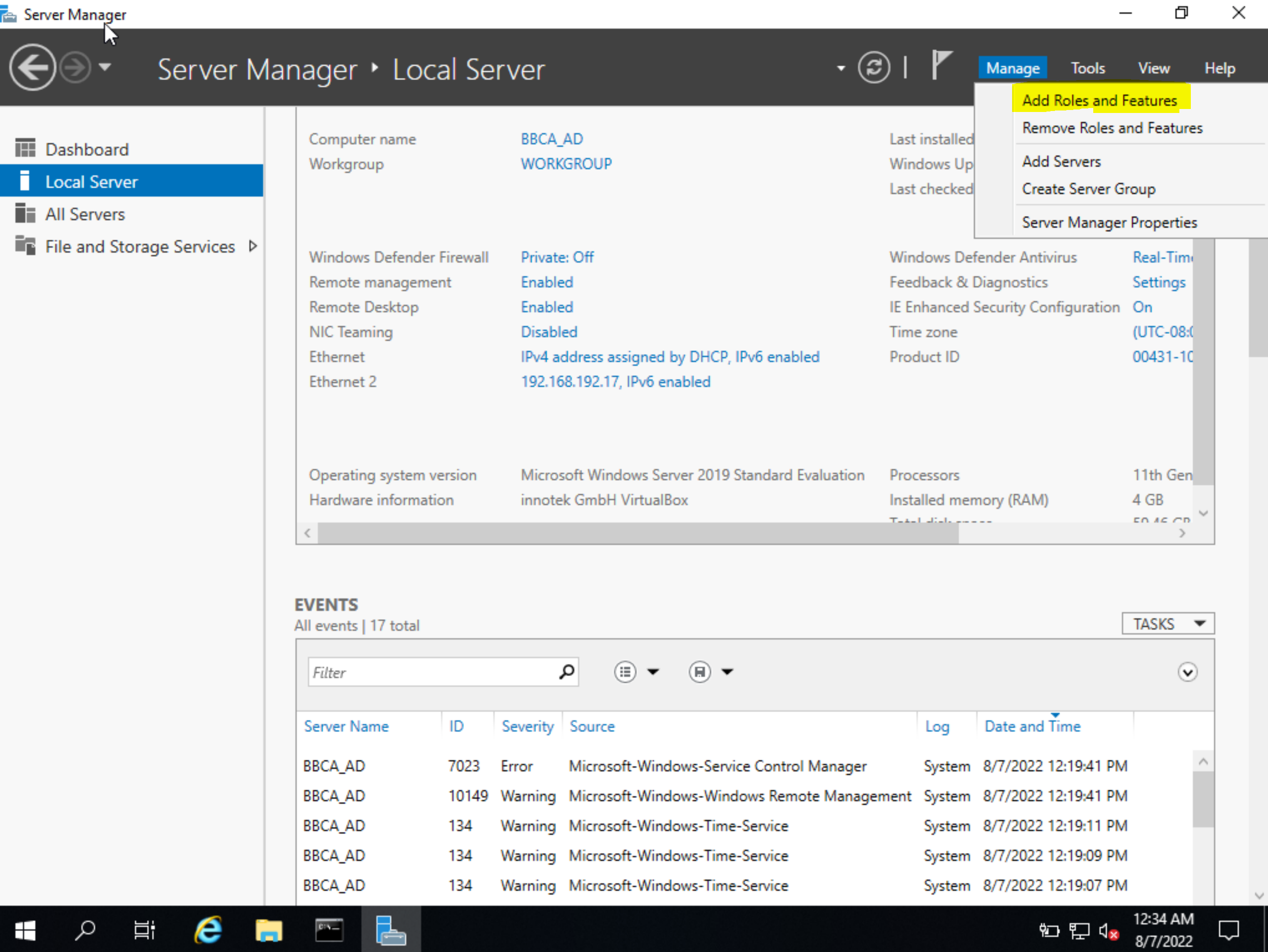Click the save query icon
The width and height of the screenshot is (1268, 952).
(699, 672)
